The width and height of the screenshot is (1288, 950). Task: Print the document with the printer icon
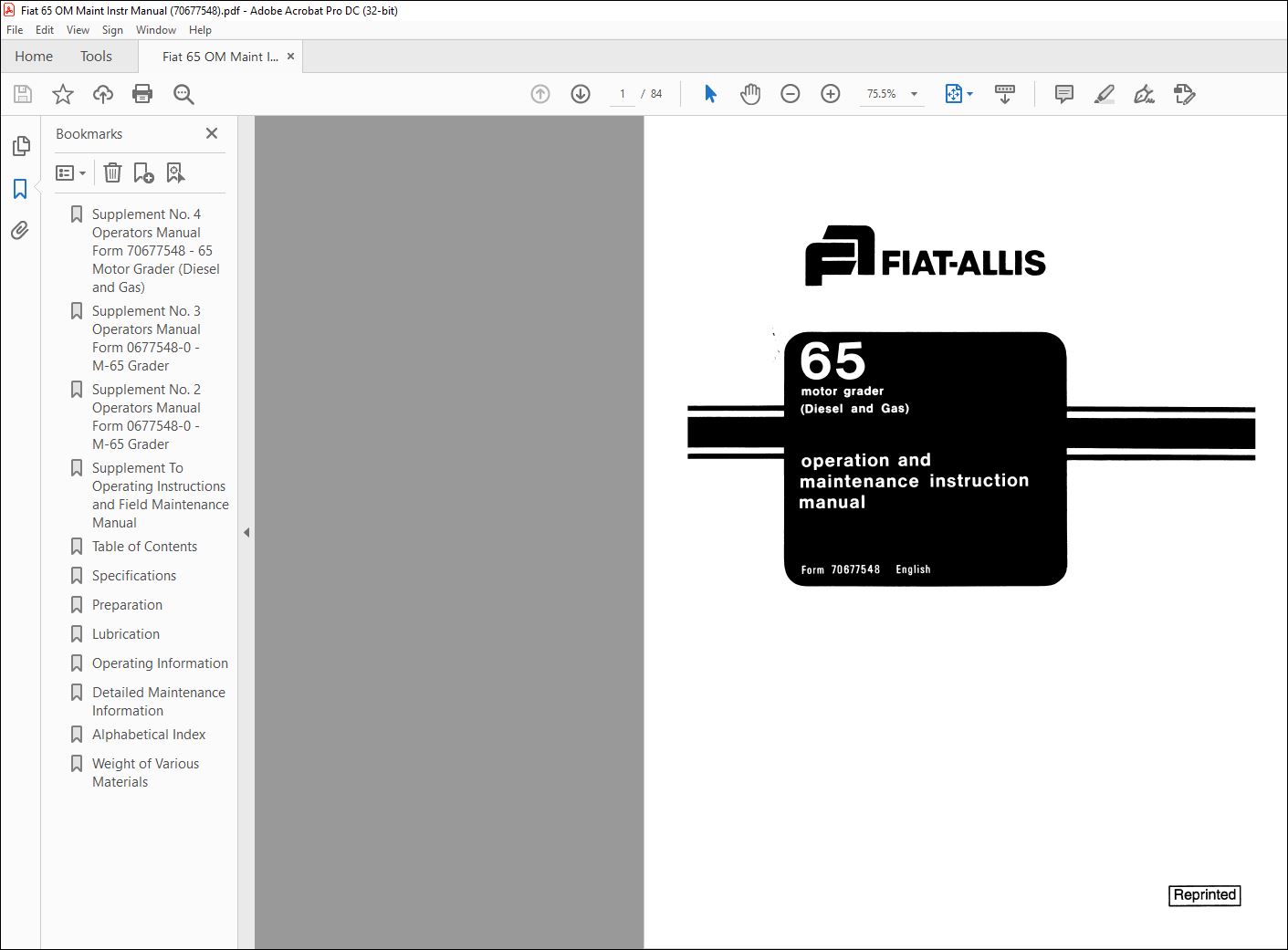[142, 94]
